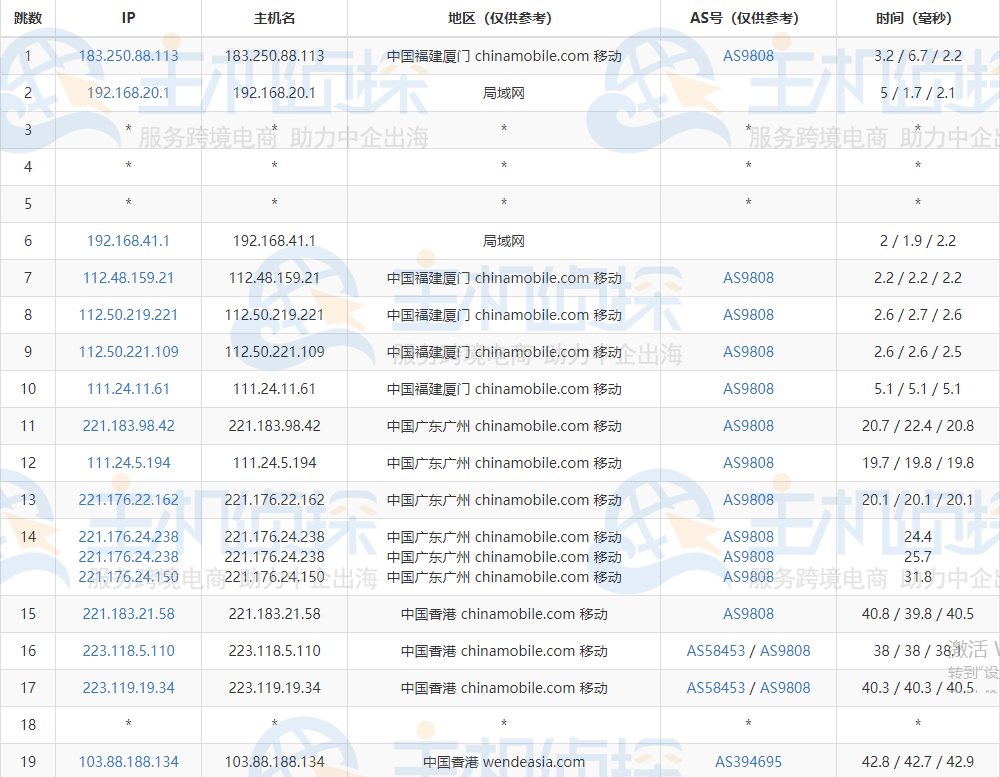Select the 192.168.20.1 IP link on hop 2
The image size is (1000, 777).
click(128, 93)
